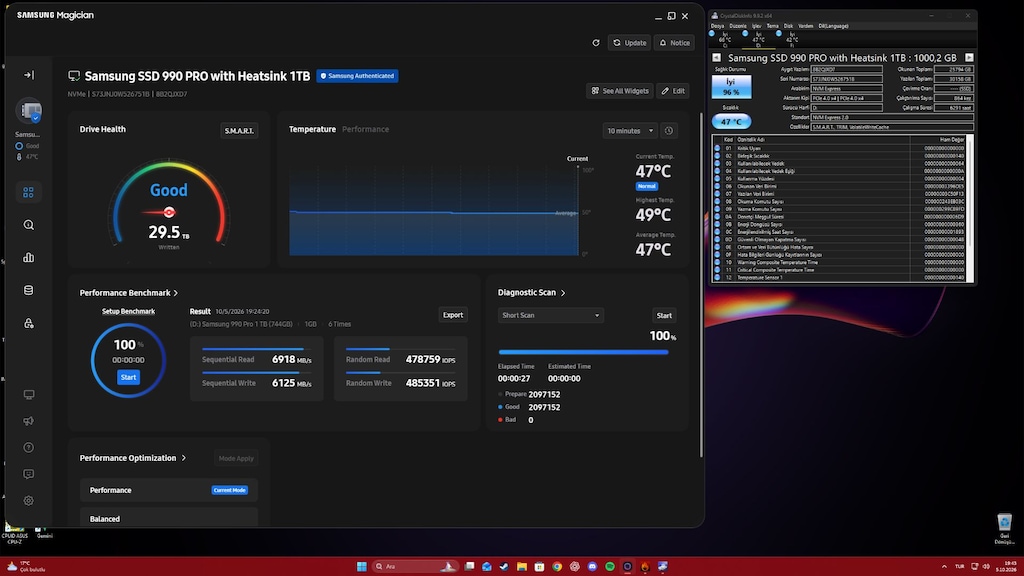This screenshot has width=1024, height=576.
Task: Click the İyi 96 % health status box
Action: click(x=731, y=87)
